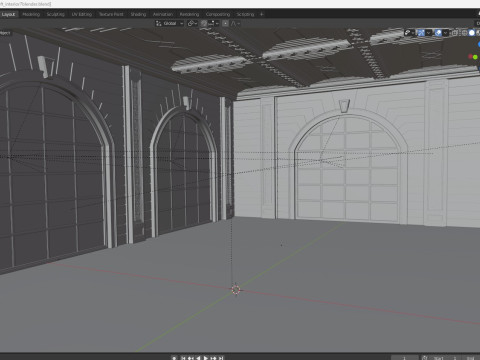
Task: Switch to the Scripting workspace tab
Action: coord(245,14)
